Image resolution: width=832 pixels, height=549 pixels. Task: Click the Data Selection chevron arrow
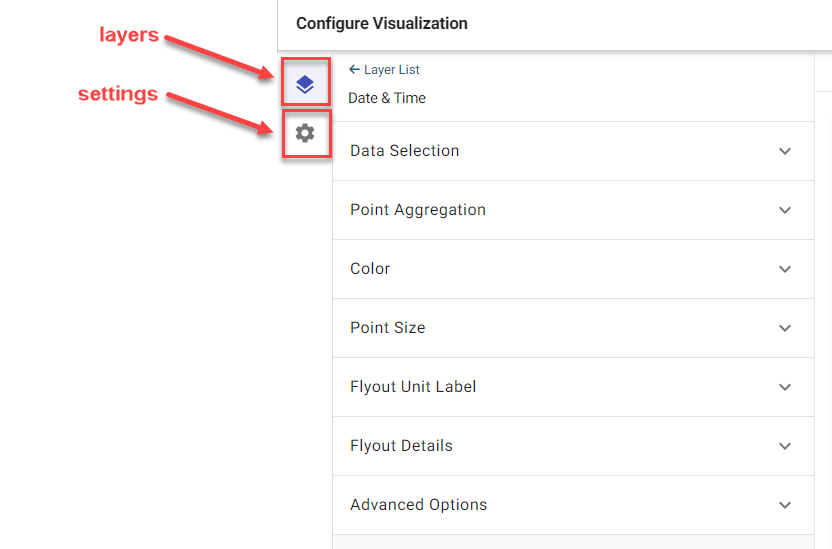coord(785,151)
